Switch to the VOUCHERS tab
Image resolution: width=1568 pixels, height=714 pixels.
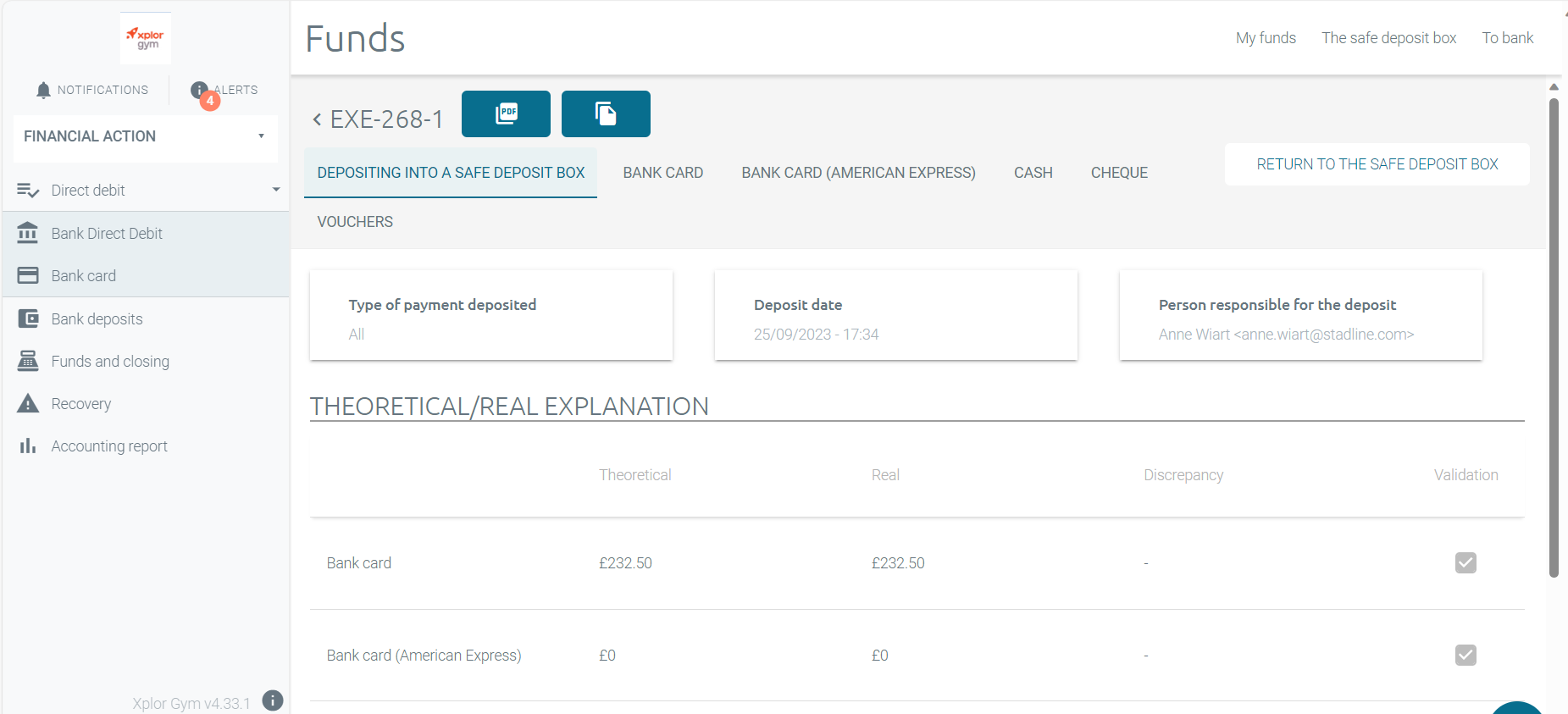coord(355,222)
